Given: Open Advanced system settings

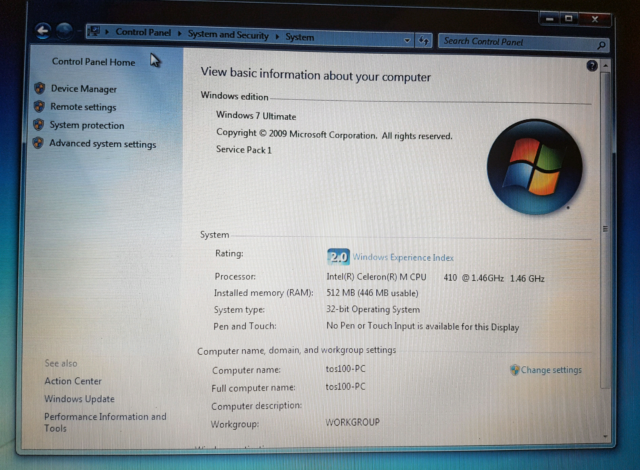Looking at the screenshot, I should 102,144.
